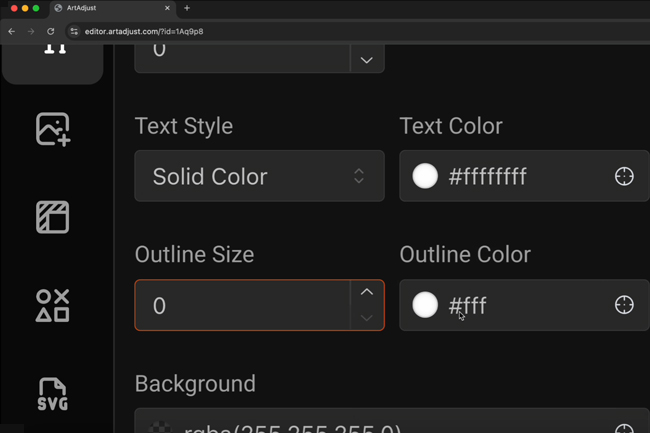Open the shapes tool in sidebar
This screenshot has height=433, width=650.
tap(52, 305)
